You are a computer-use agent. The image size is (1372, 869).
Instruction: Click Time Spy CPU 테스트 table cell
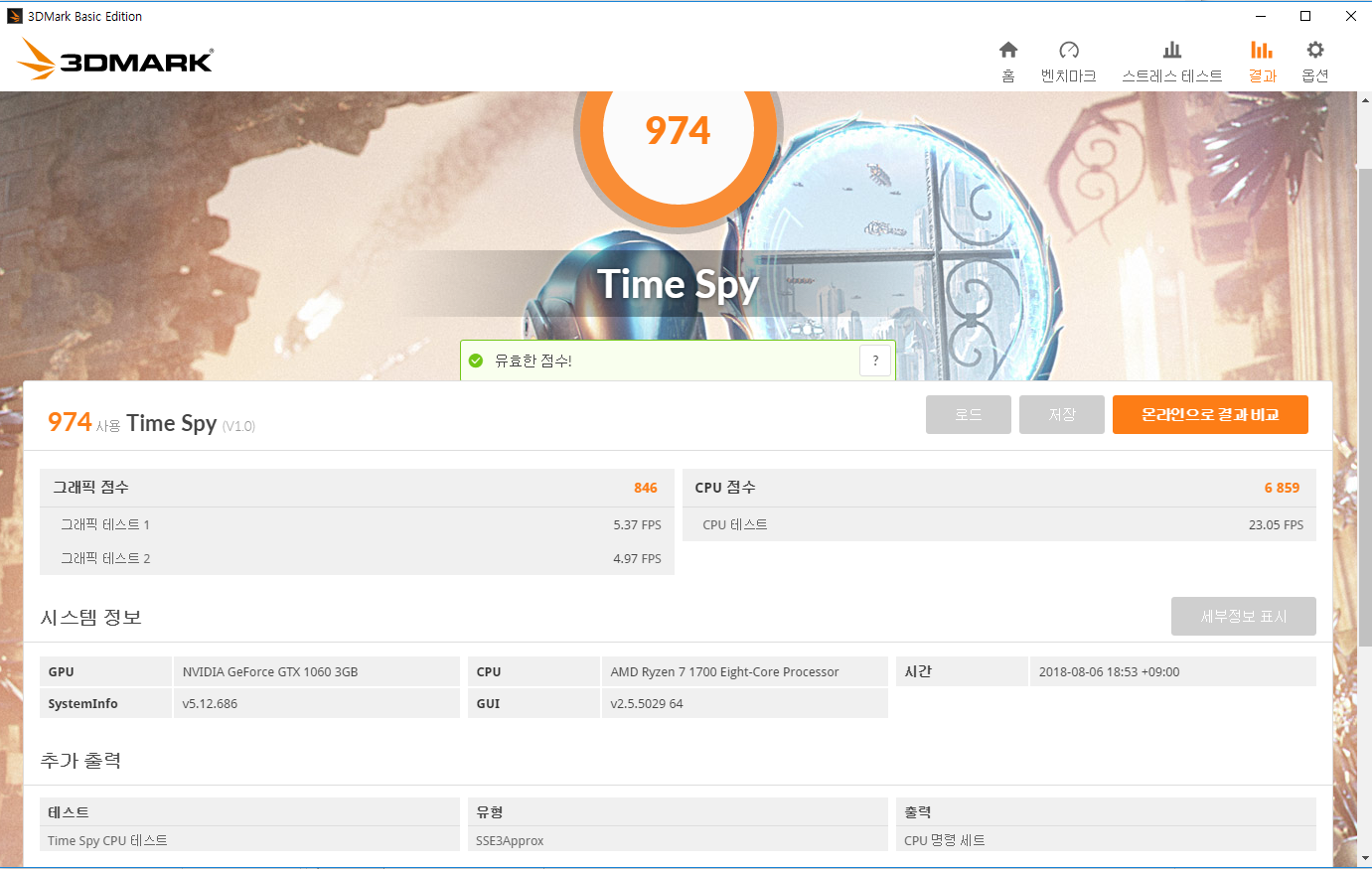[x=249, y=840]
